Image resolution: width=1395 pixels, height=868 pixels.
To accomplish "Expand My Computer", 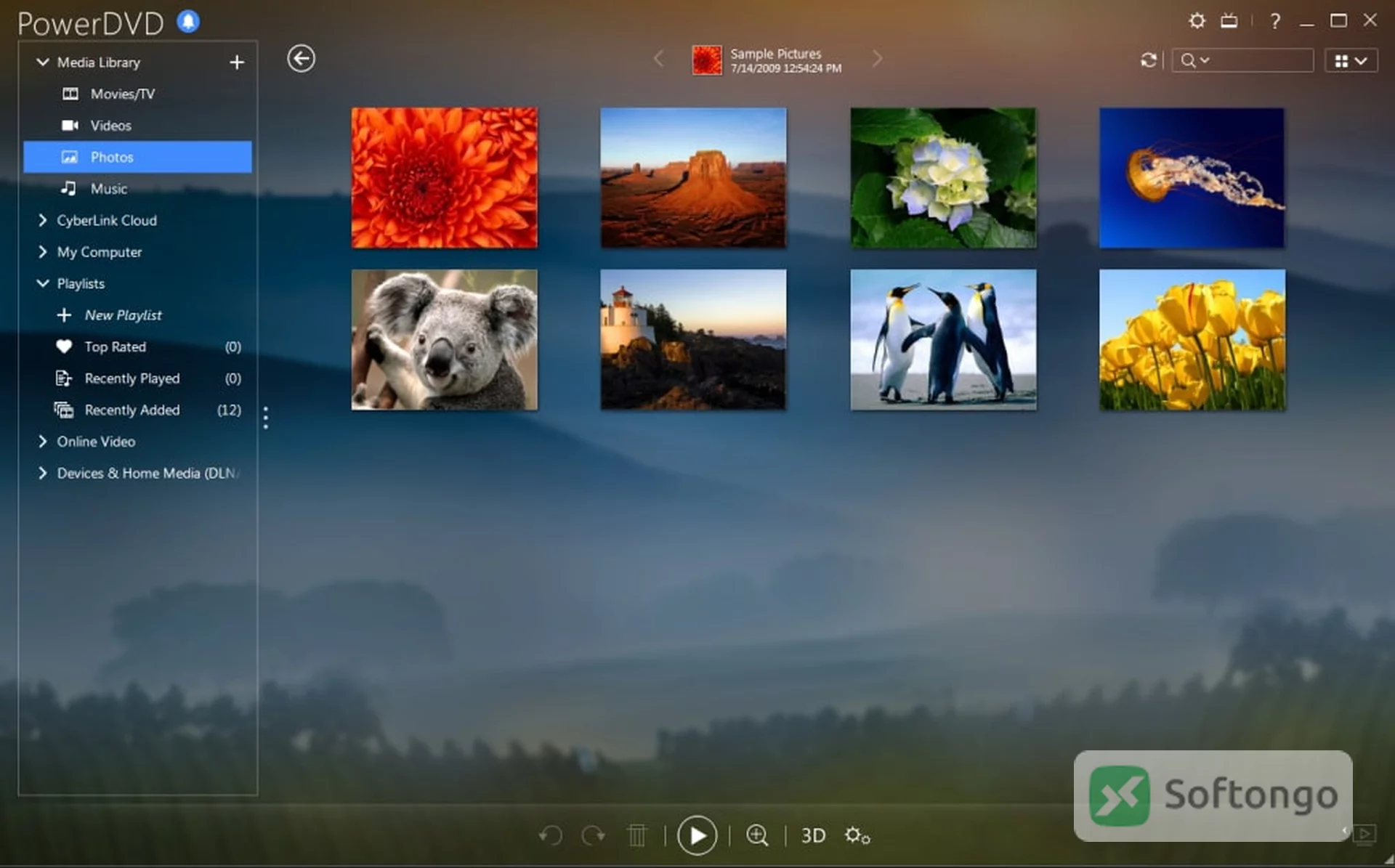I will 42,252.
